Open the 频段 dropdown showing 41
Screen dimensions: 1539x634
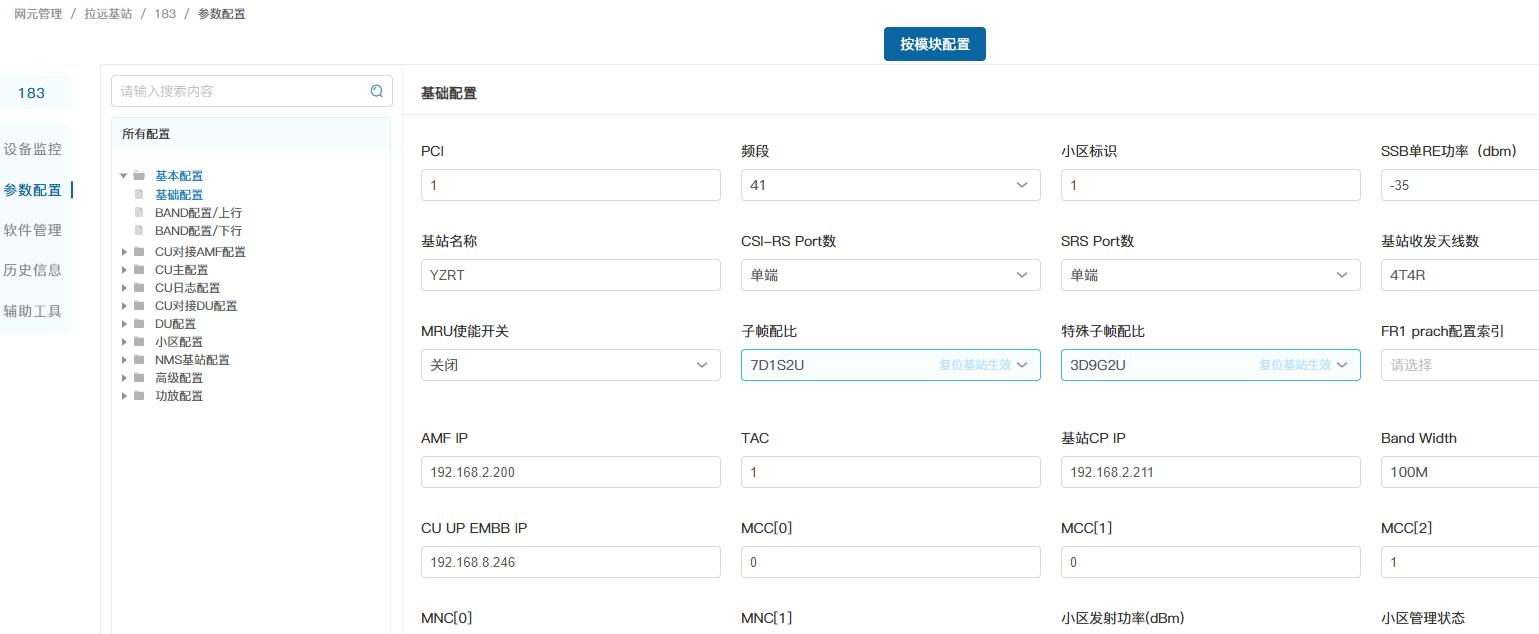tap(890, 185)
